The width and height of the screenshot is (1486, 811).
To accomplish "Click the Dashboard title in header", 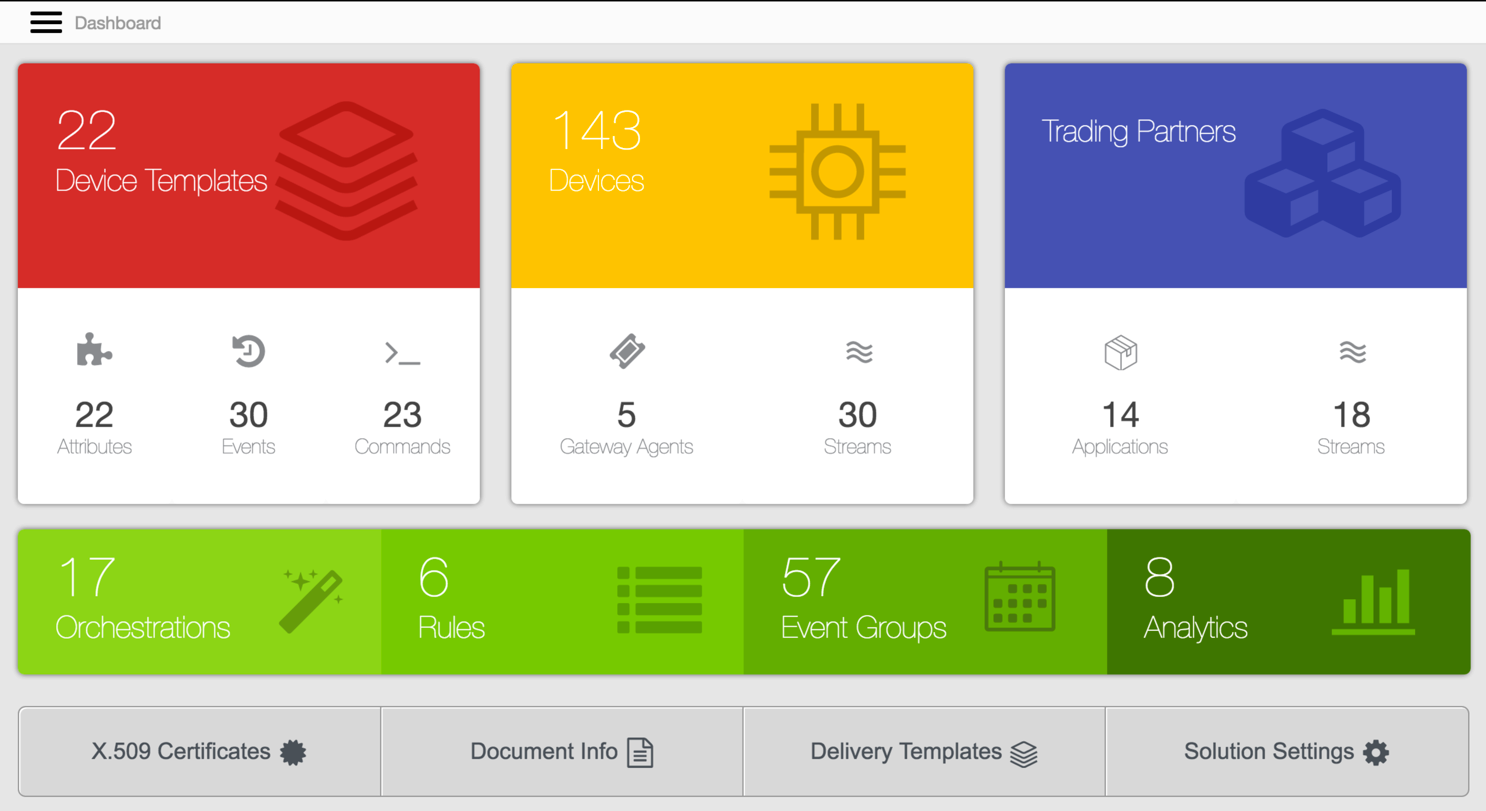I will [117, 23].
